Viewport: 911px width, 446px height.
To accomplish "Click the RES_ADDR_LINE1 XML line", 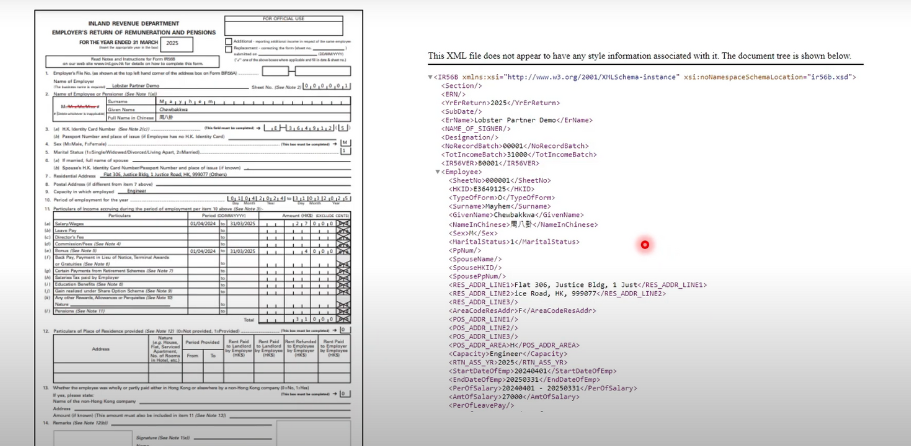I will pyautogui.click(x=578, y=285).
